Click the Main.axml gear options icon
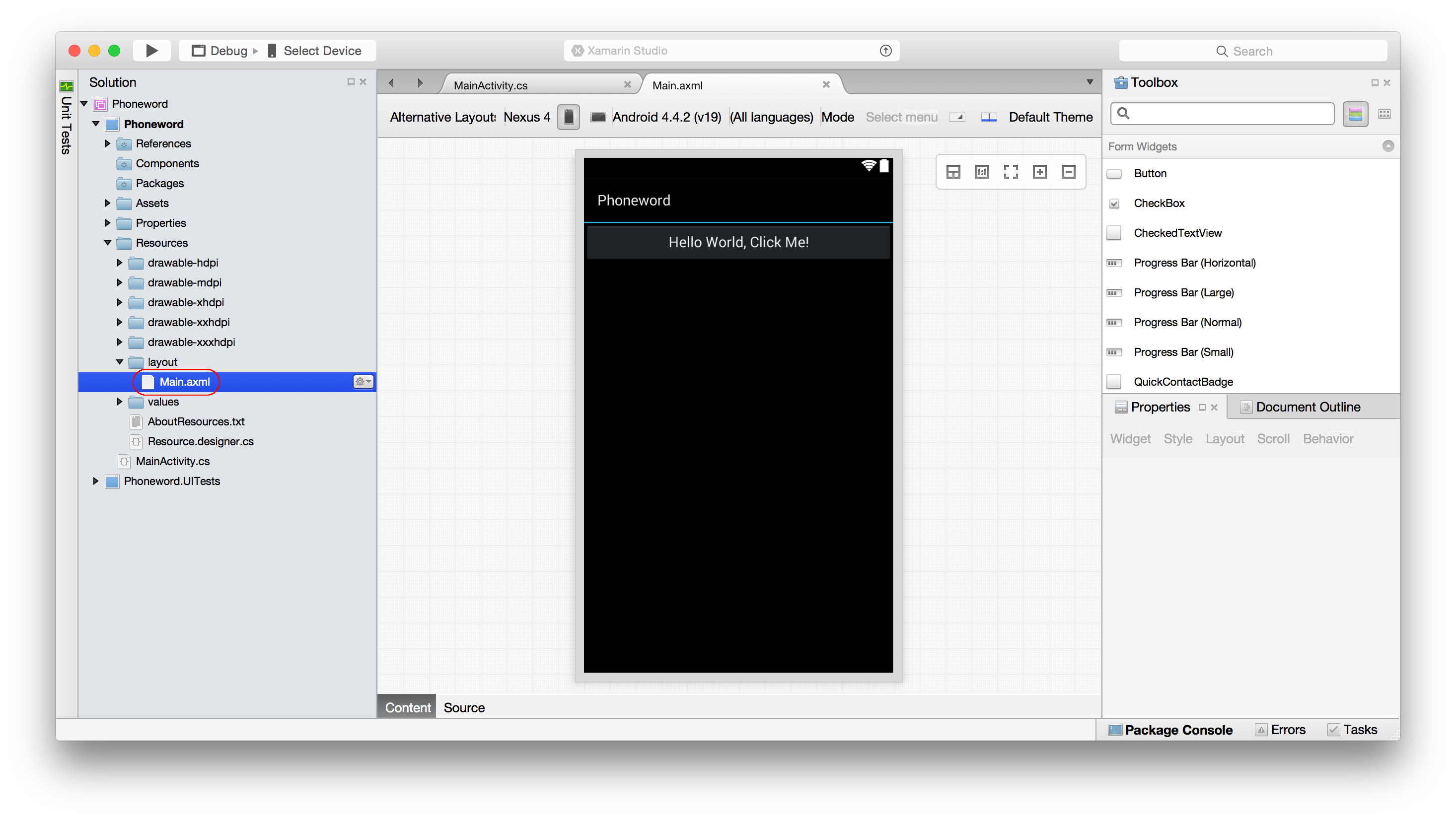The image size is (1456, 820). point(363,382)
